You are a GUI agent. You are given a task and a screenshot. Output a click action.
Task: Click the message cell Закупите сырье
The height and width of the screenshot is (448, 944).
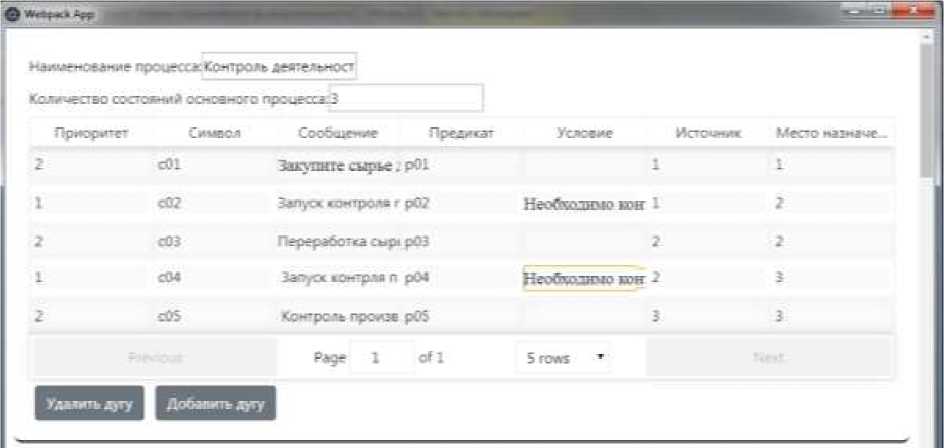coord(338,165)
